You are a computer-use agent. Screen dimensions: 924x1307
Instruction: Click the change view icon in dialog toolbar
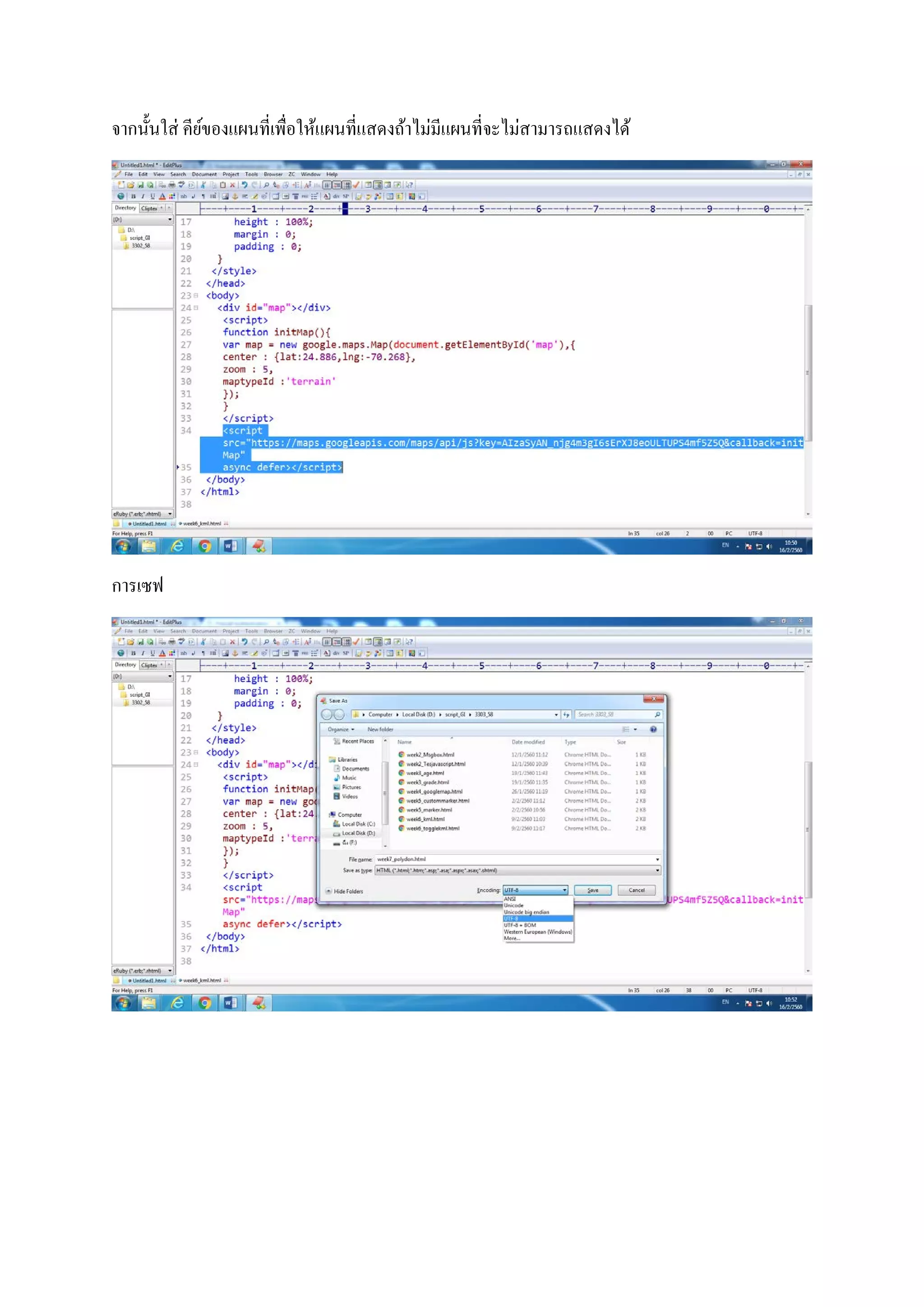tap(626, 729)
